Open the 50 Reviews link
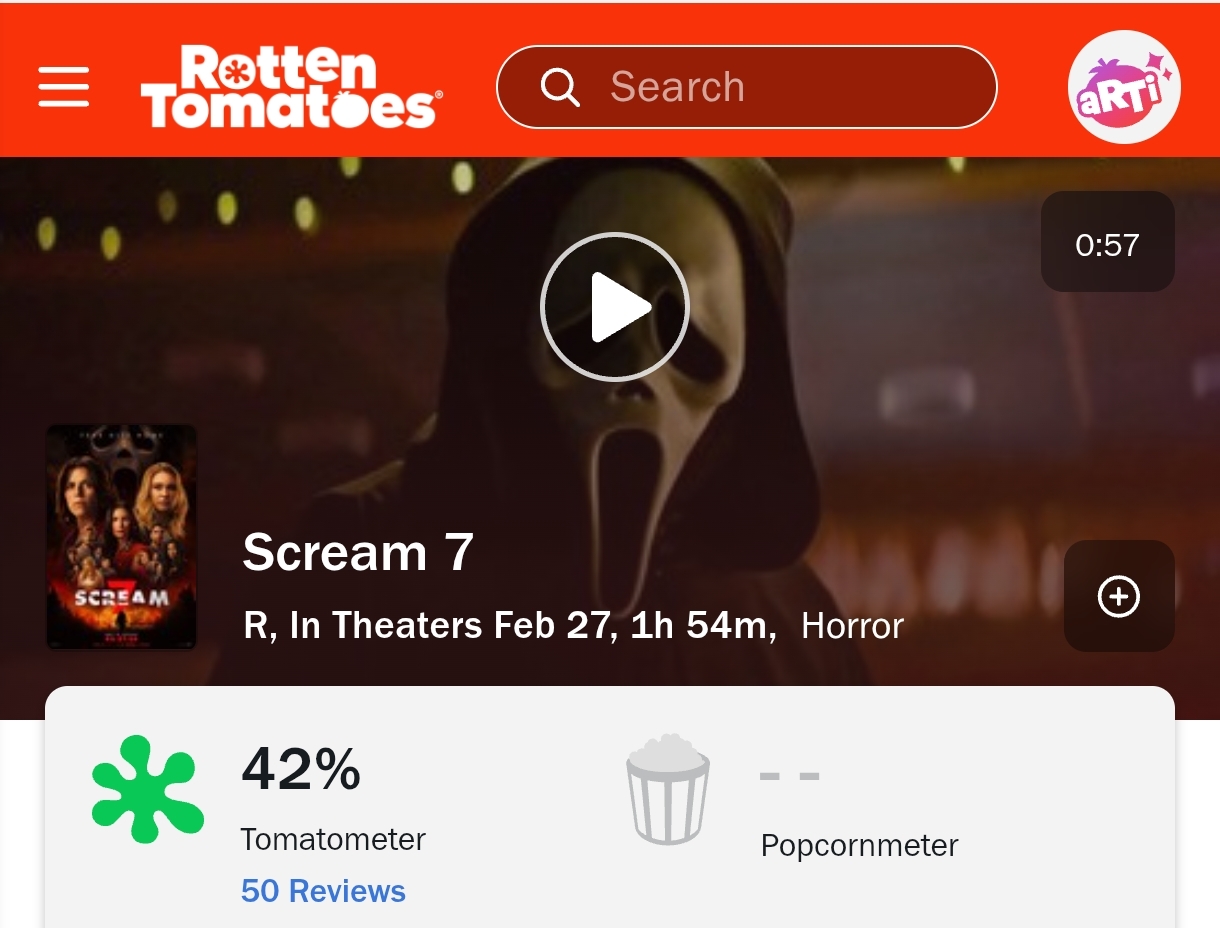The height and width of the screenshot is (928, 1220). [x=323, y=891]
